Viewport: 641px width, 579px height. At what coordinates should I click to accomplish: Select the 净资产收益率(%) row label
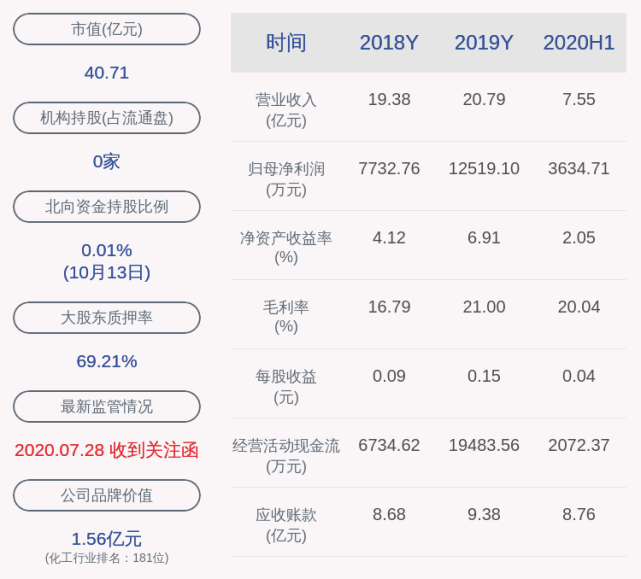tap(286, 247)
